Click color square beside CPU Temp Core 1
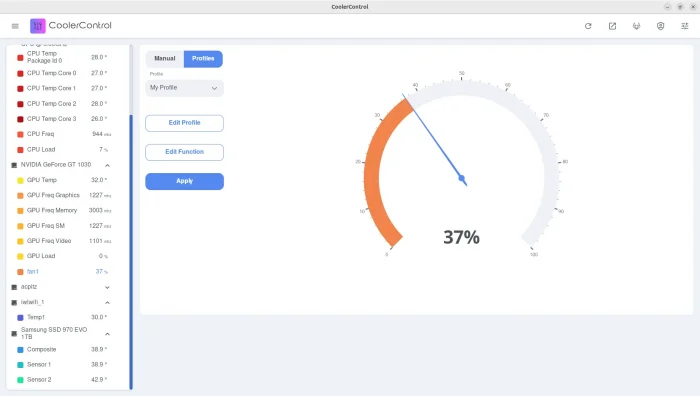 (20, 88)
